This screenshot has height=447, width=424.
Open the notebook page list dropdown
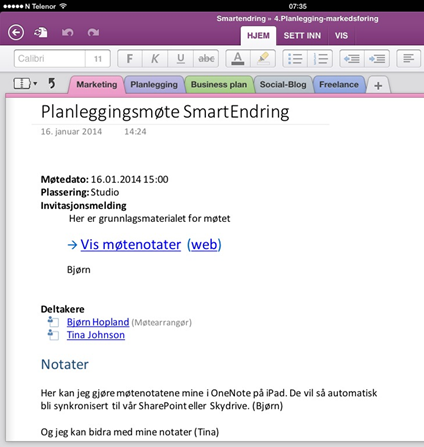pyautogui.click(x=25, y=83)
